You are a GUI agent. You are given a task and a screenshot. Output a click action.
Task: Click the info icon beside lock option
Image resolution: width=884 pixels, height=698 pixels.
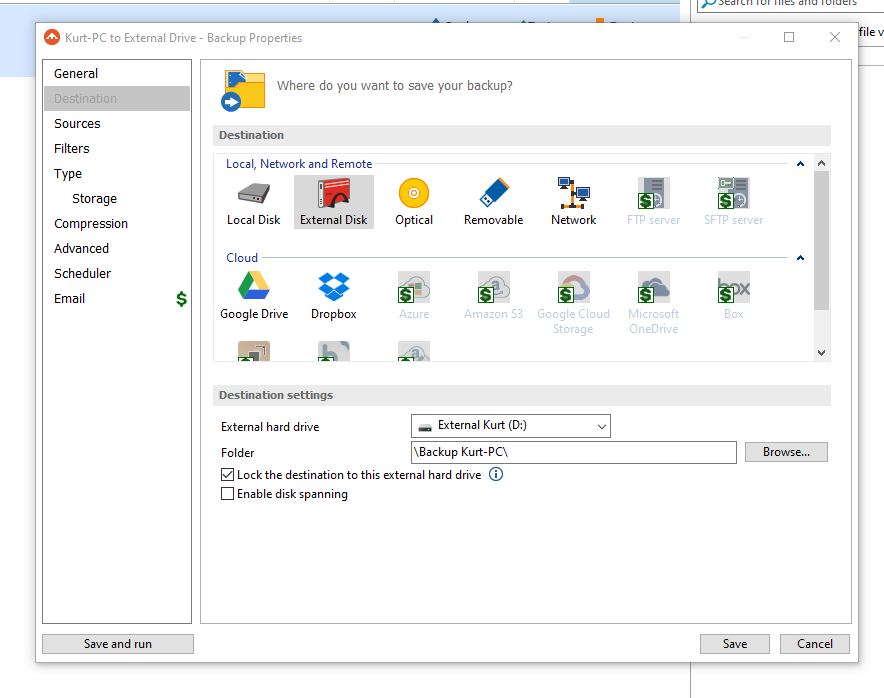pos(496,474)
